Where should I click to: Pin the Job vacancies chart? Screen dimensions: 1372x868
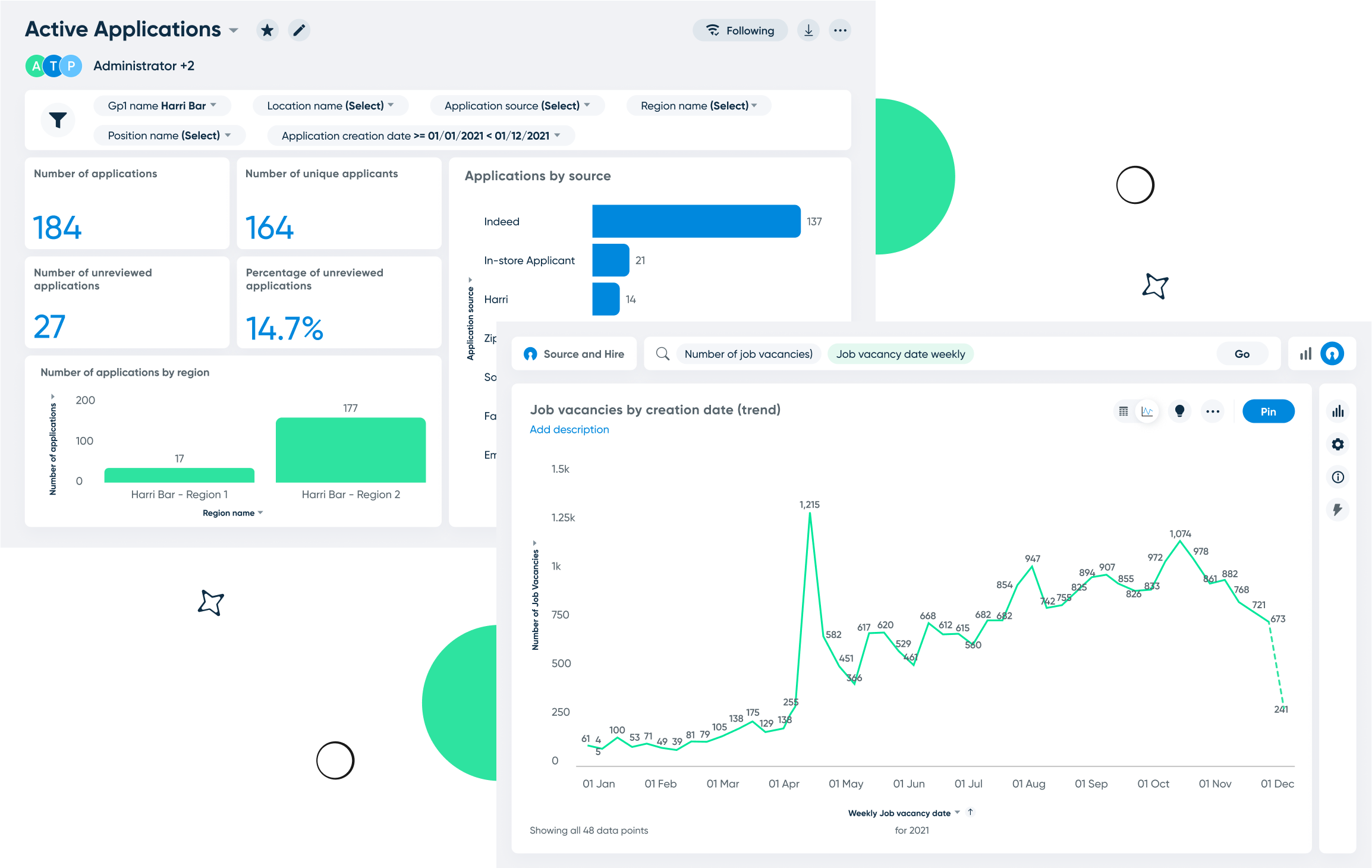click(x=1268, y=411)
